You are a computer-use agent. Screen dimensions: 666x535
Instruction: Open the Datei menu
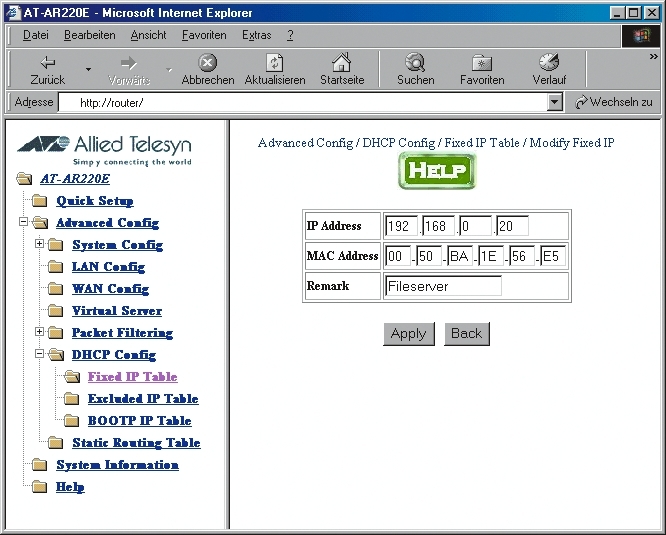(36, 35)
